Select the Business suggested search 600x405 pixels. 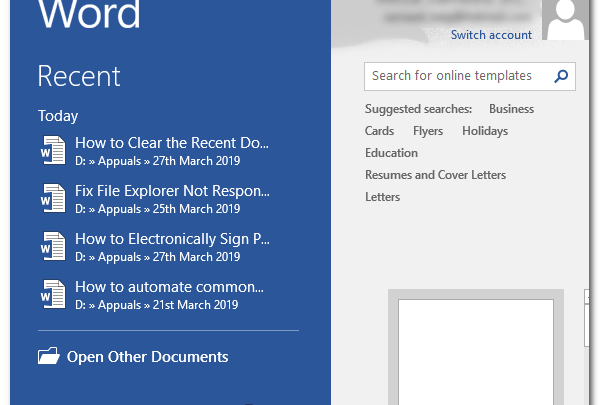[511, 109]
